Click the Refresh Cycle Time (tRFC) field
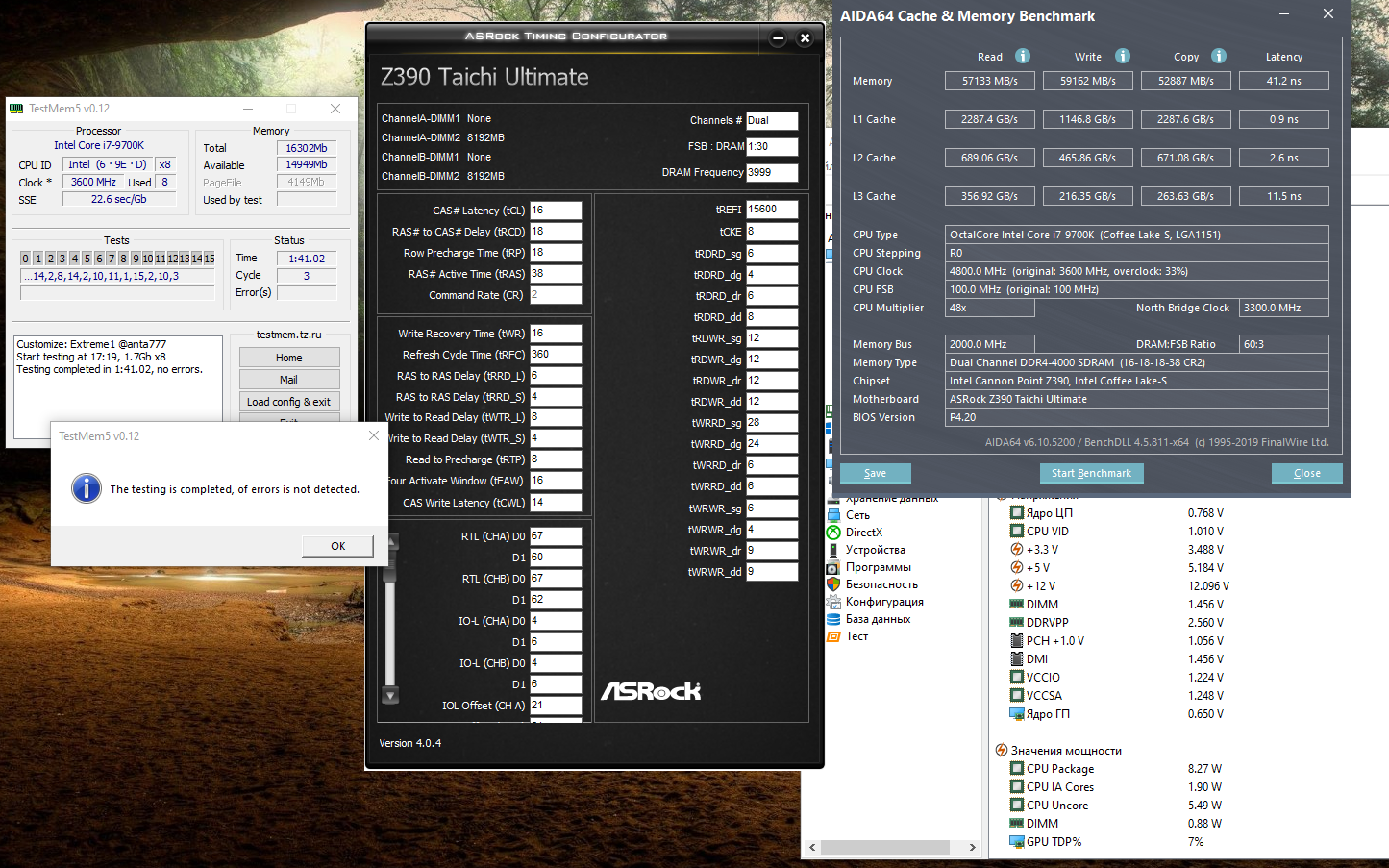 pyautogui.click(x=556, y=355)
